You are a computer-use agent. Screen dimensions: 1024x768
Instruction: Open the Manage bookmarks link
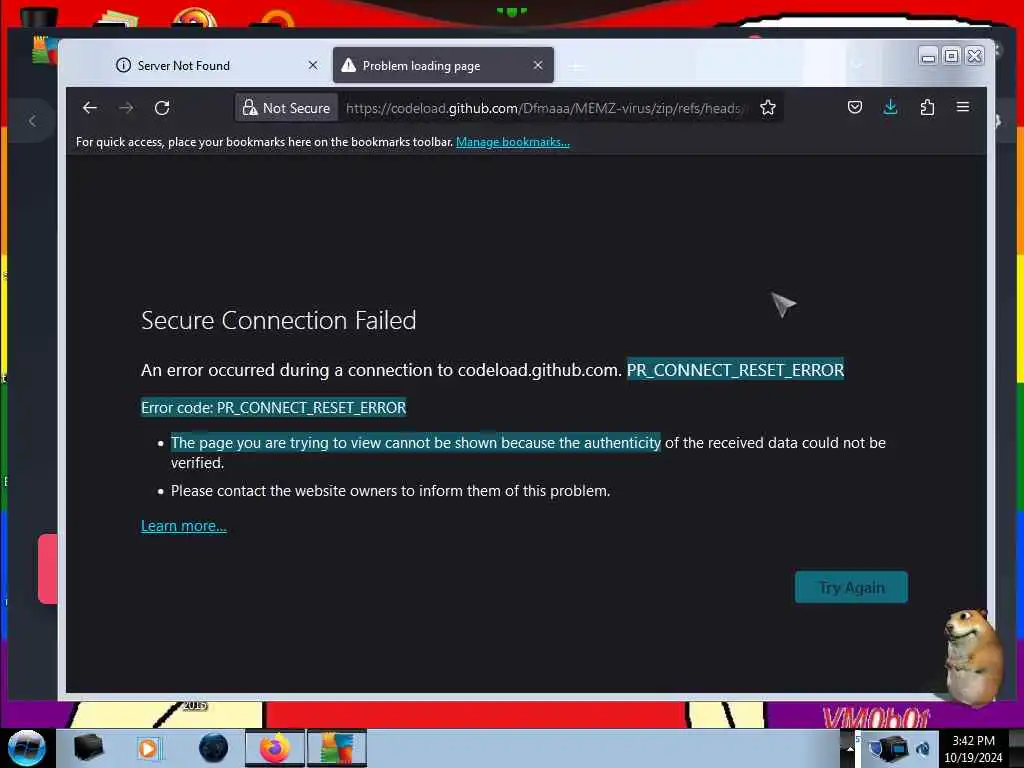tap(513, 142)
